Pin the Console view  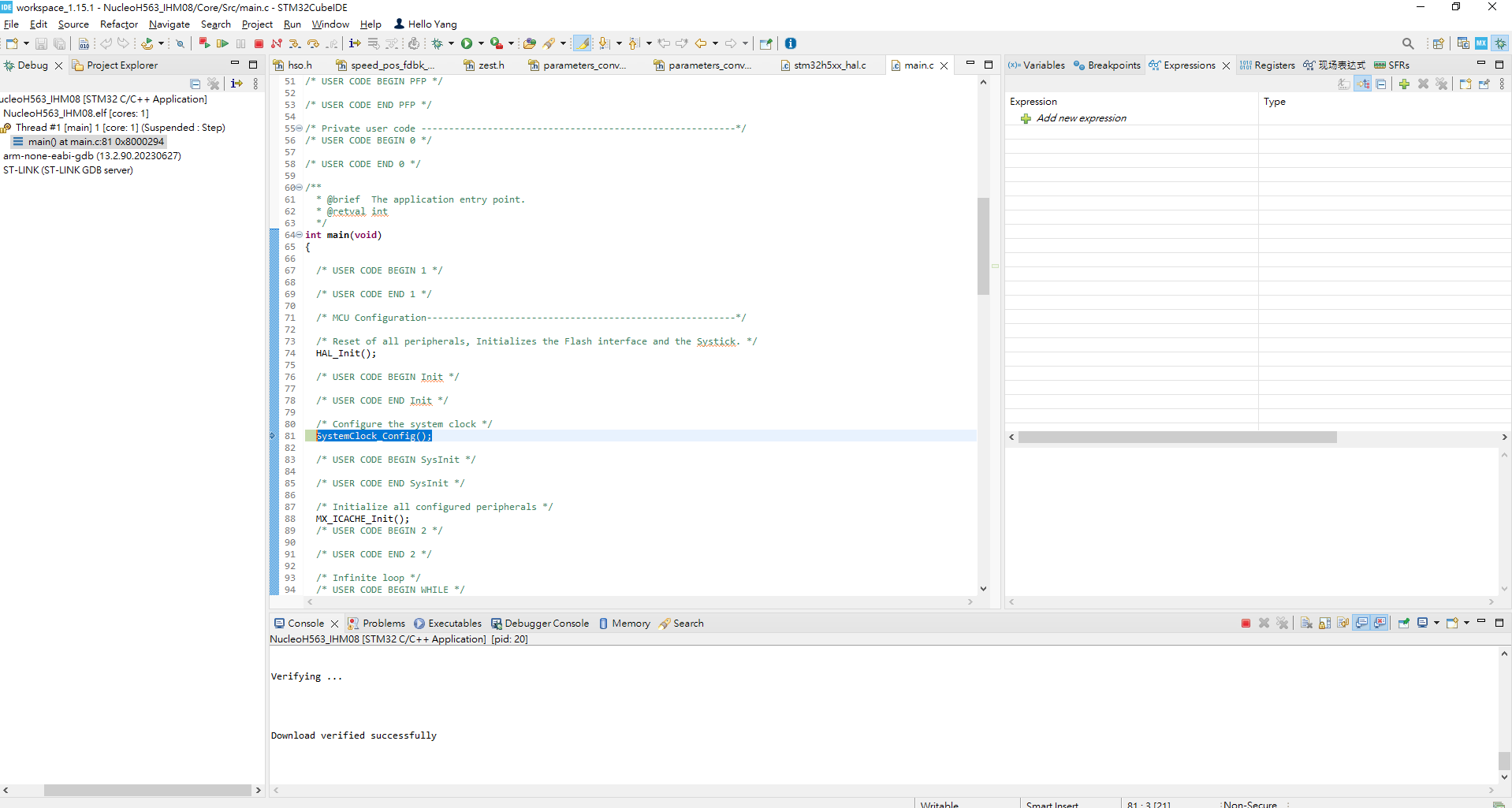[1403, 623]
